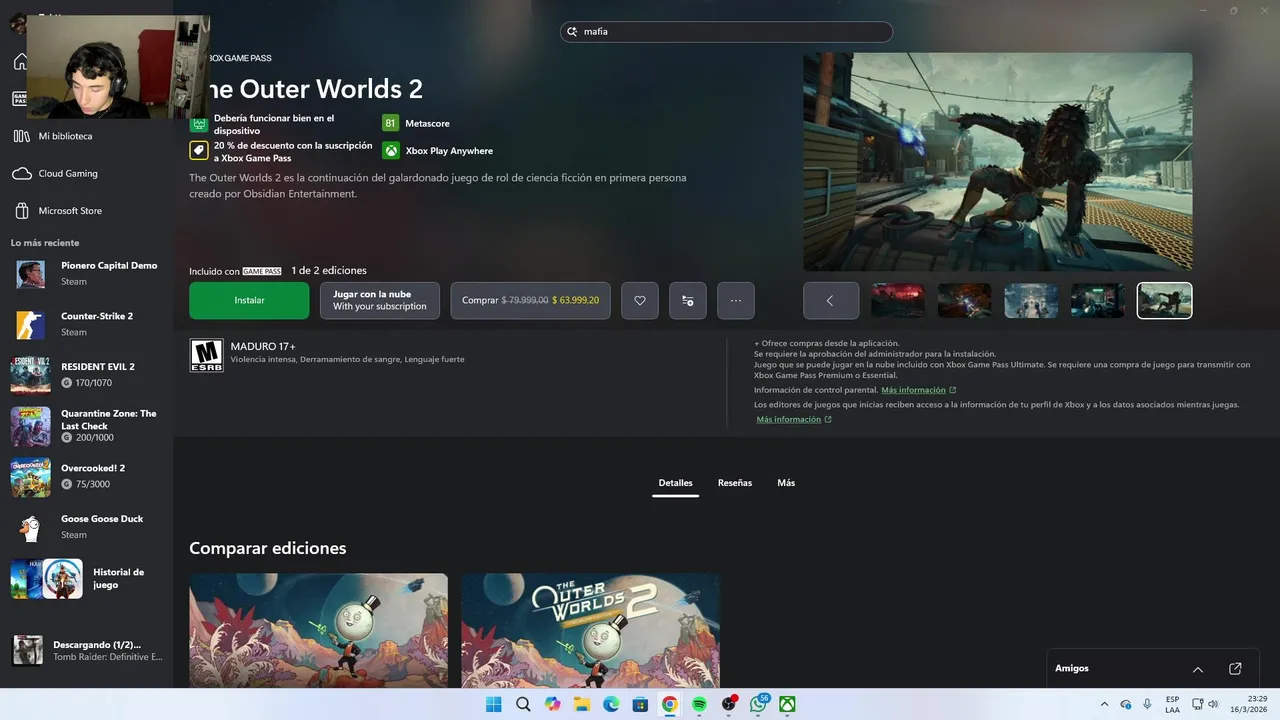Image resolution: width=1280 pixels, height=720 pixels.
Task: Click the large game screenshot image
Action: pyautogui.click(x=998, y=162)
